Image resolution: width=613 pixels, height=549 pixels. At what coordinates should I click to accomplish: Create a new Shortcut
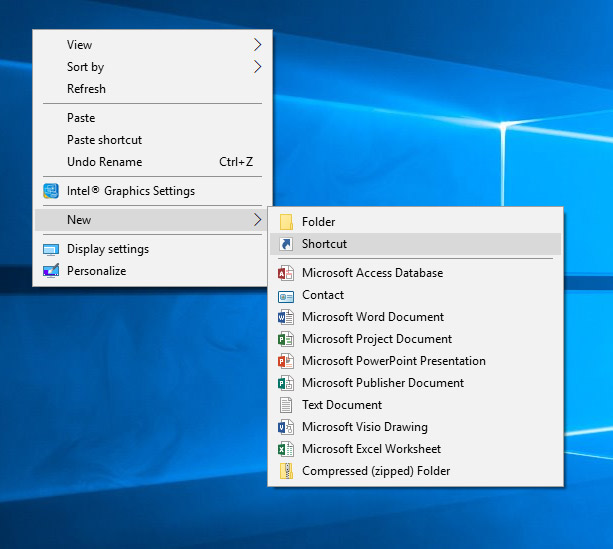[416, 244]
